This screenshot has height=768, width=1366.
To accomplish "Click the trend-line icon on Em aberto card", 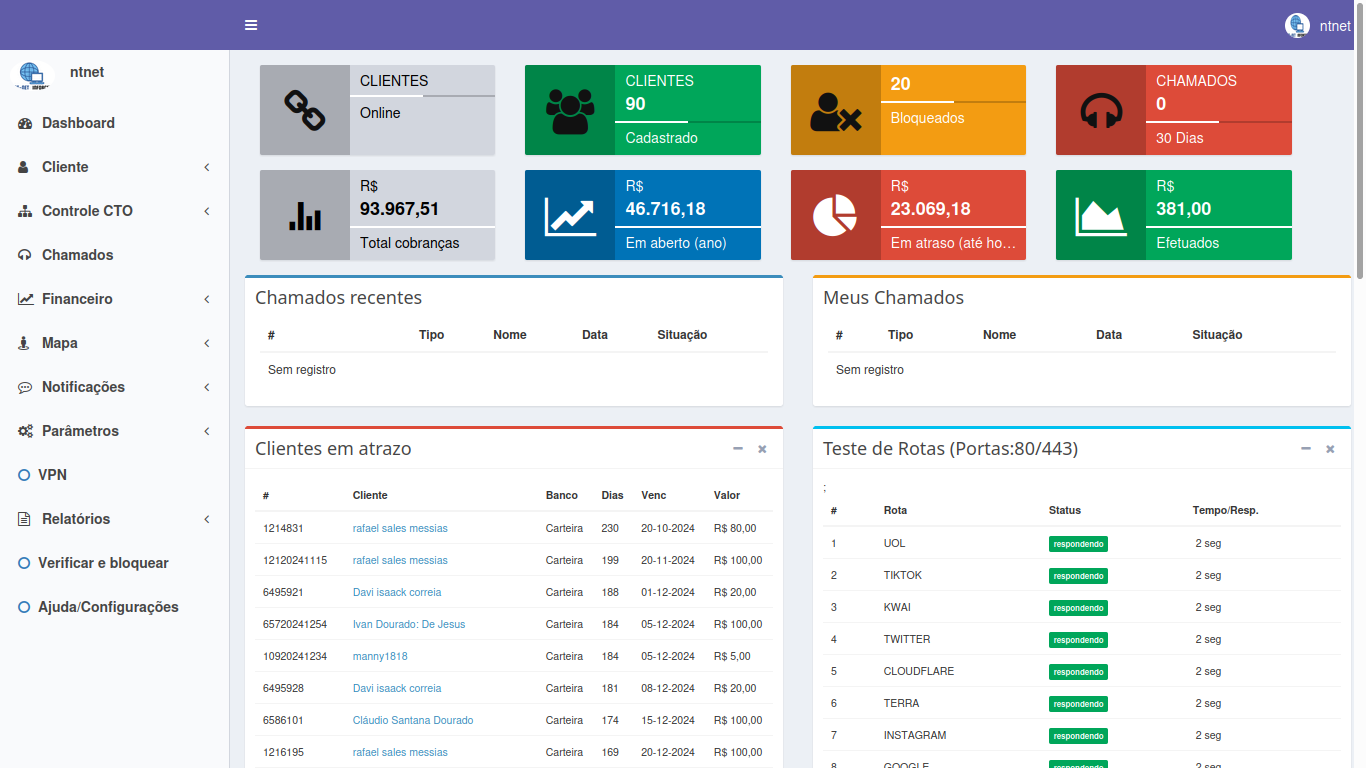I will point(570,216).
